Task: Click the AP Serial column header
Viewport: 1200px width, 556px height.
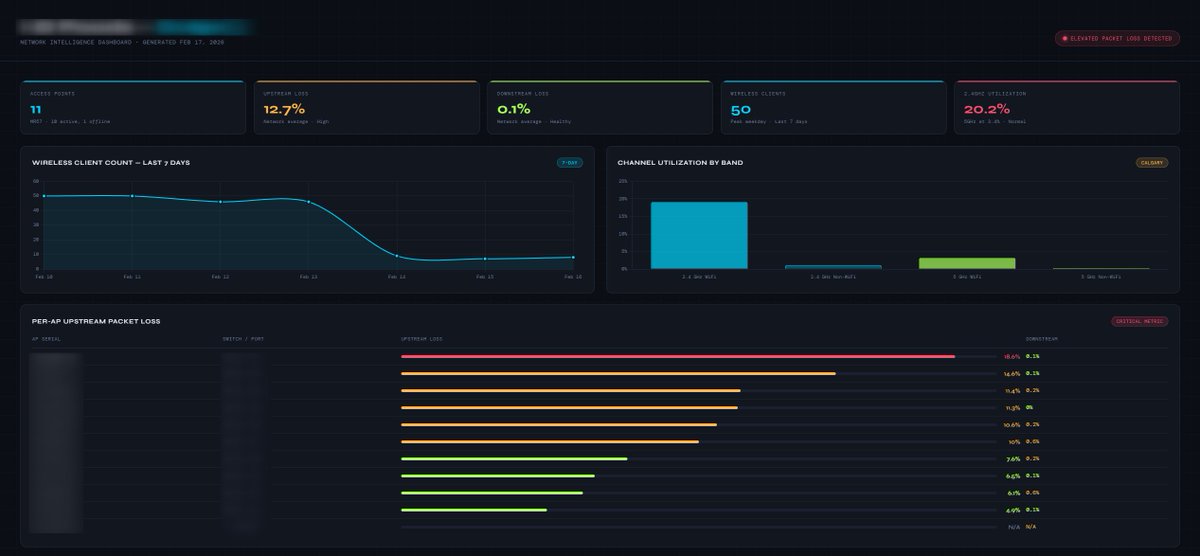Action: tap(45, 339)
